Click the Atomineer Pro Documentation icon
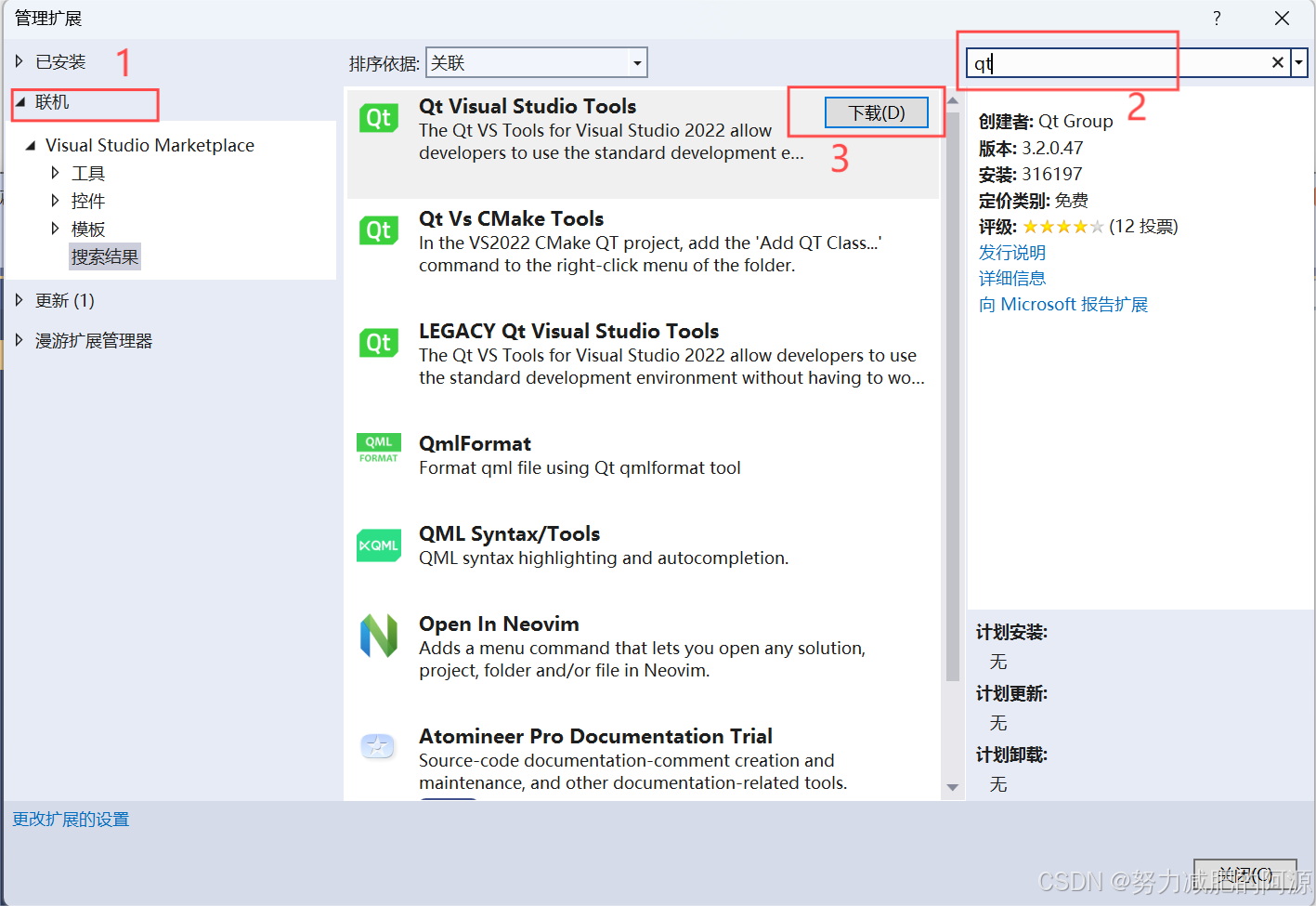1316x906 pixels. [378, 745]
